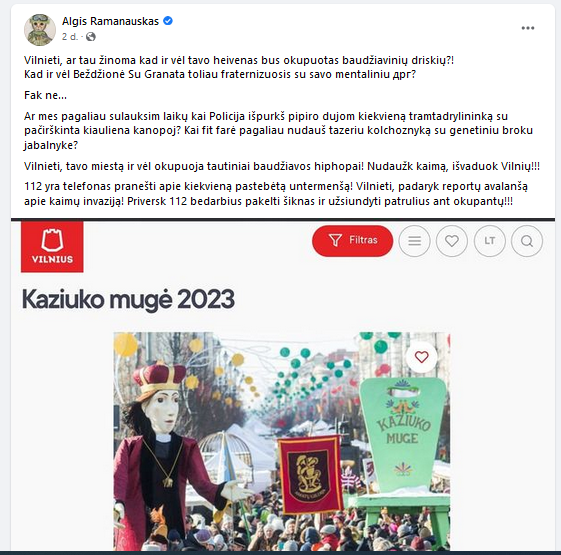This screenshot has height=555, width=561.
Task: Open the Vilnius red logo
Action: coord(52,247)
